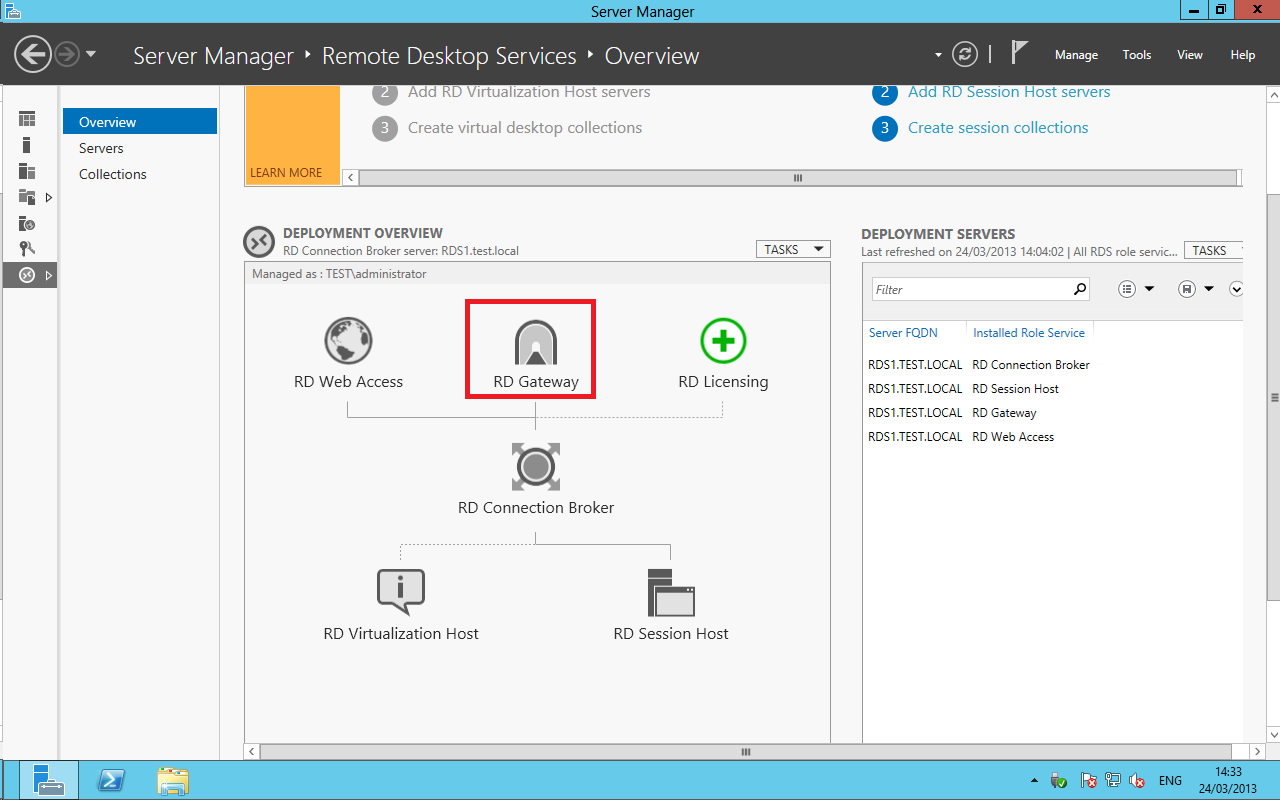The image size is (1280, 800).
Task: Click the RD Web Access globe icon
Action: click(348, 342)
